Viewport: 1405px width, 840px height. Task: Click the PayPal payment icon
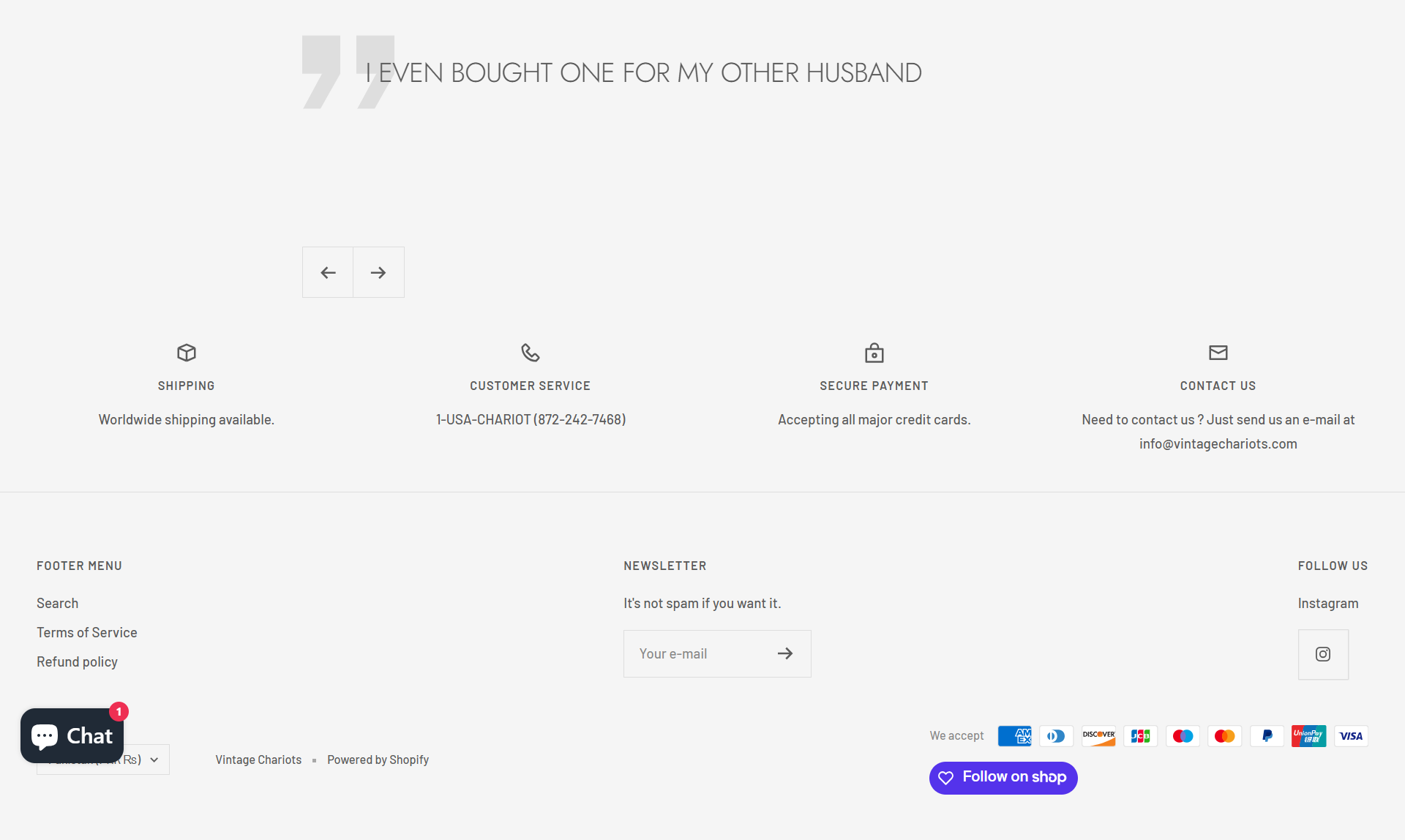[x=1267, y=736]
